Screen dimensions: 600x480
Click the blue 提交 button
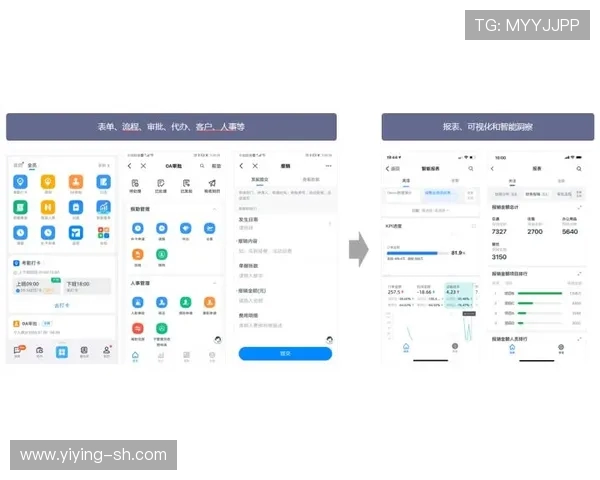coord(285,354)
